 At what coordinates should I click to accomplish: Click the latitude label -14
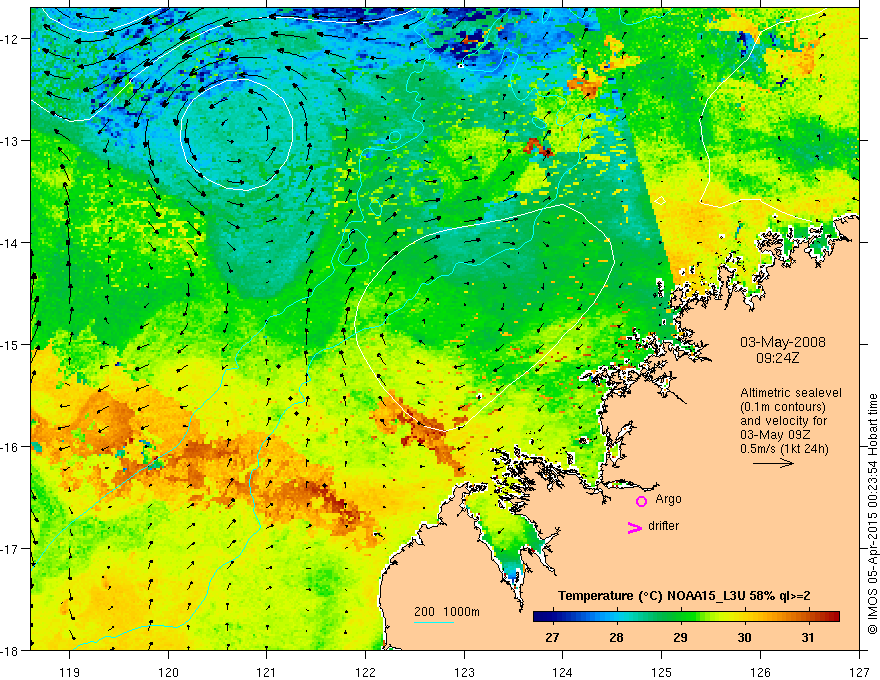pyautogui.click(x=11, y=242)
